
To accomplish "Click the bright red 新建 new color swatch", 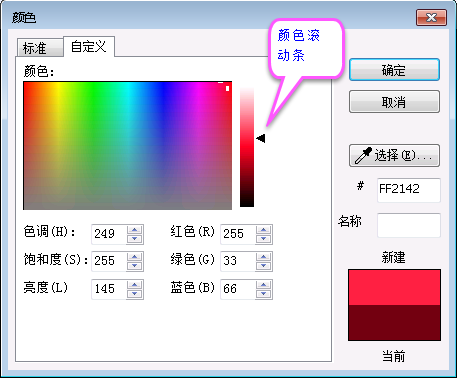I will pos(394,287).
